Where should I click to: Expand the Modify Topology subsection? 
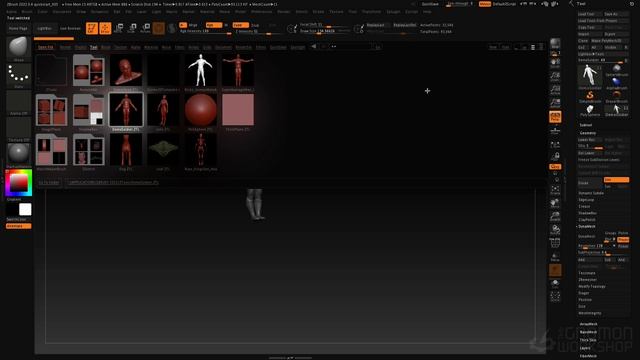pyautogui.click(x=592, y=286)
